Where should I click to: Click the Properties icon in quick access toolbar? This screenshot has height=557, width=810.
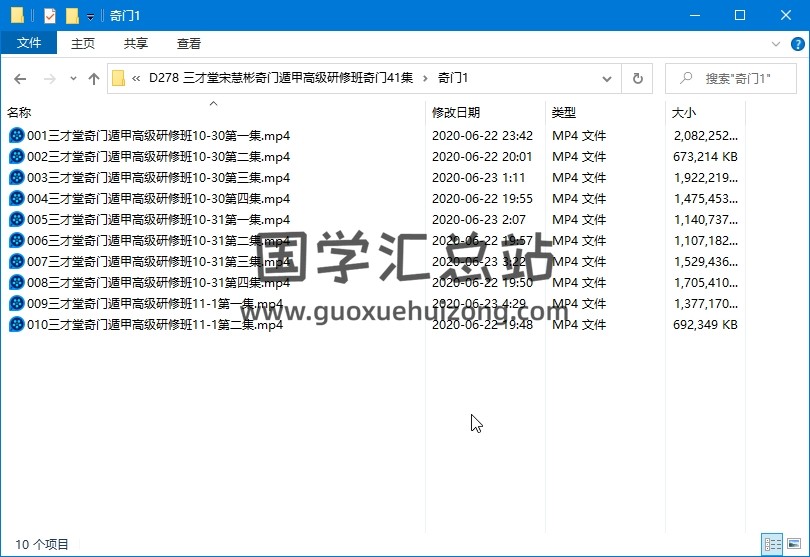(x=51, y=15)
